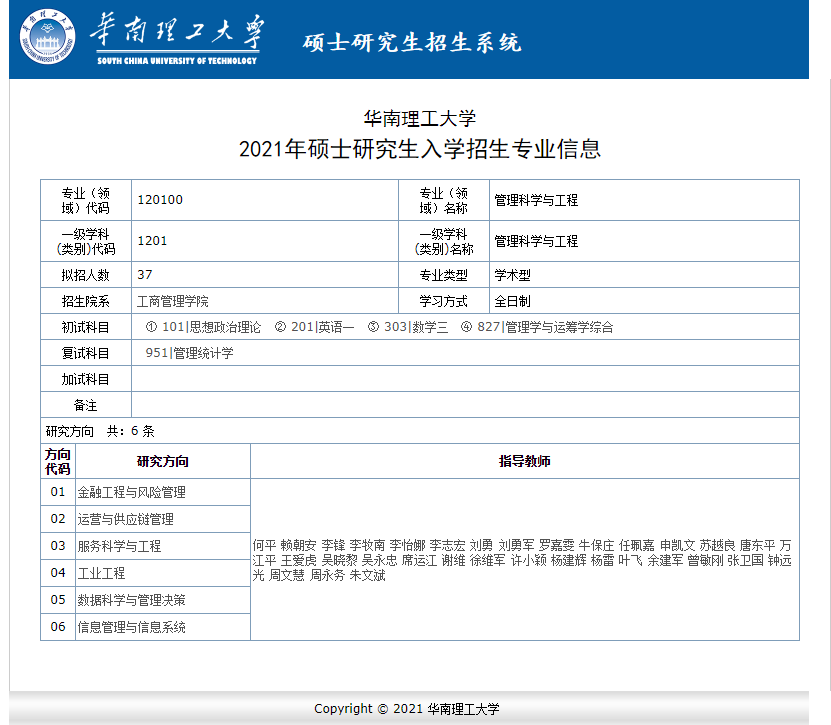Click the 全日制 study mode value
The height and width of the screenshot is (725, 831).
tap(512, 301)
